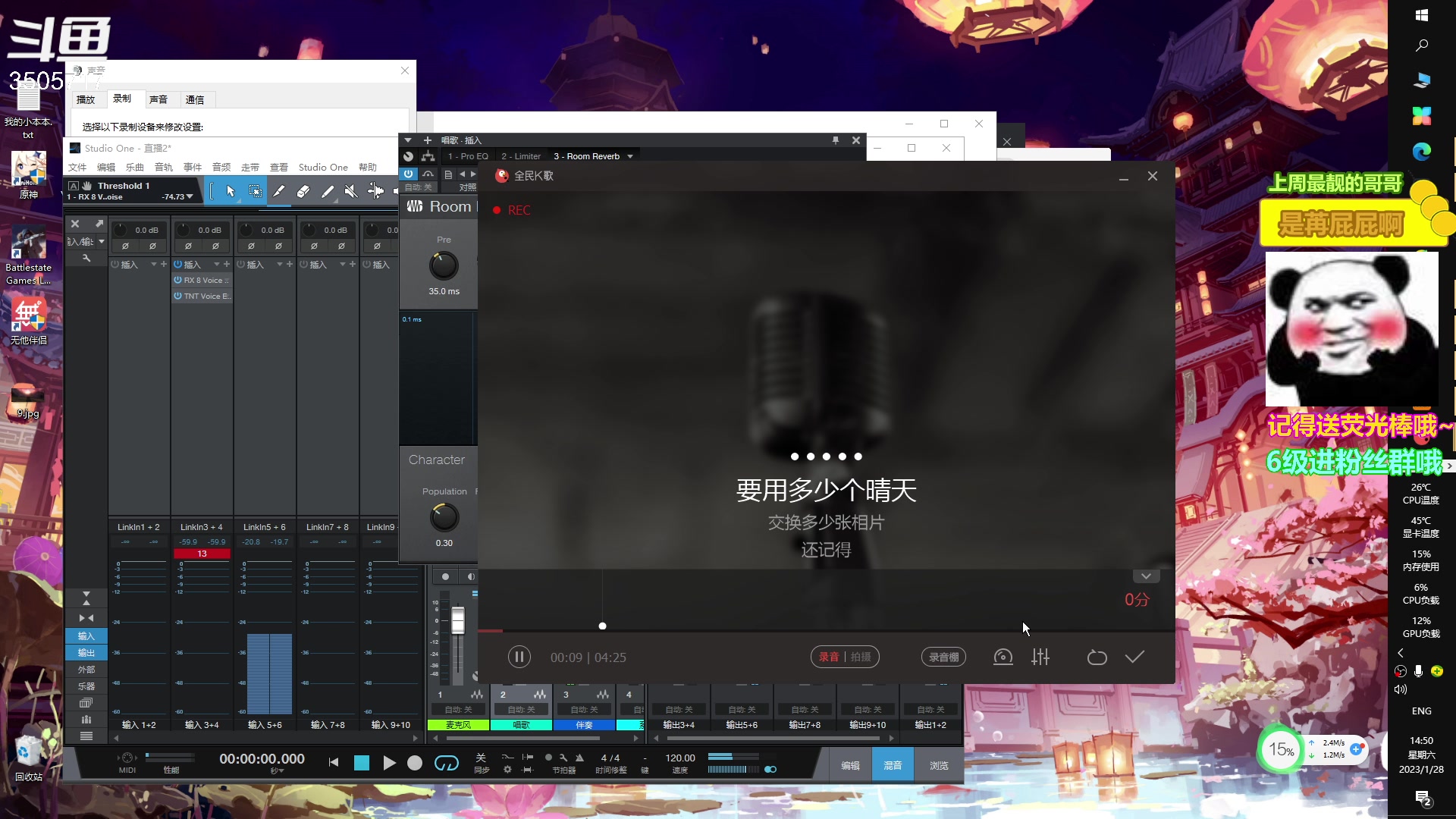Select the arrow tool in Studio One
The width and height of the screenshot is (1456, 819).
(x=231, y=191)
